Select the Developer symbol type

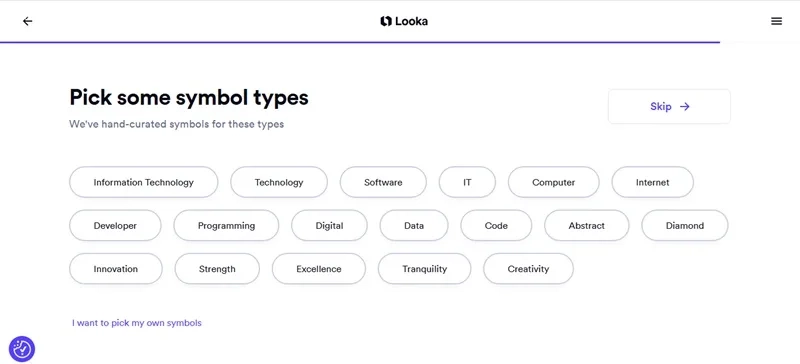[115, 225]
